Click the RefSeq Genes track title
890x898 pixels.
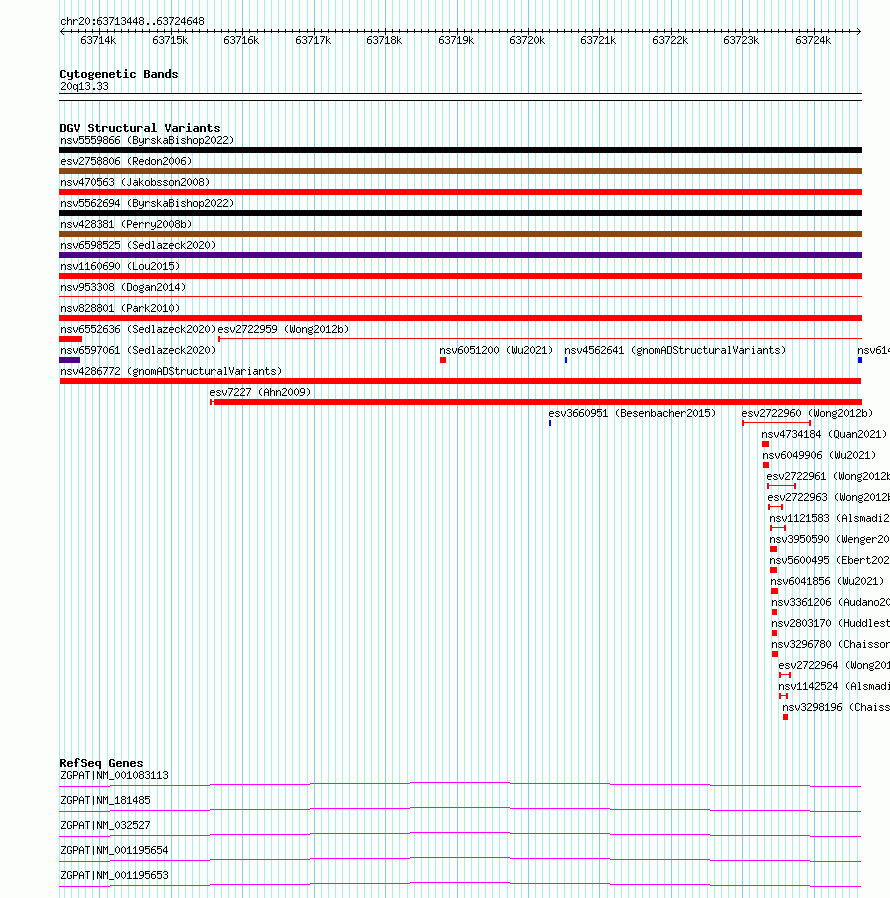101,763
